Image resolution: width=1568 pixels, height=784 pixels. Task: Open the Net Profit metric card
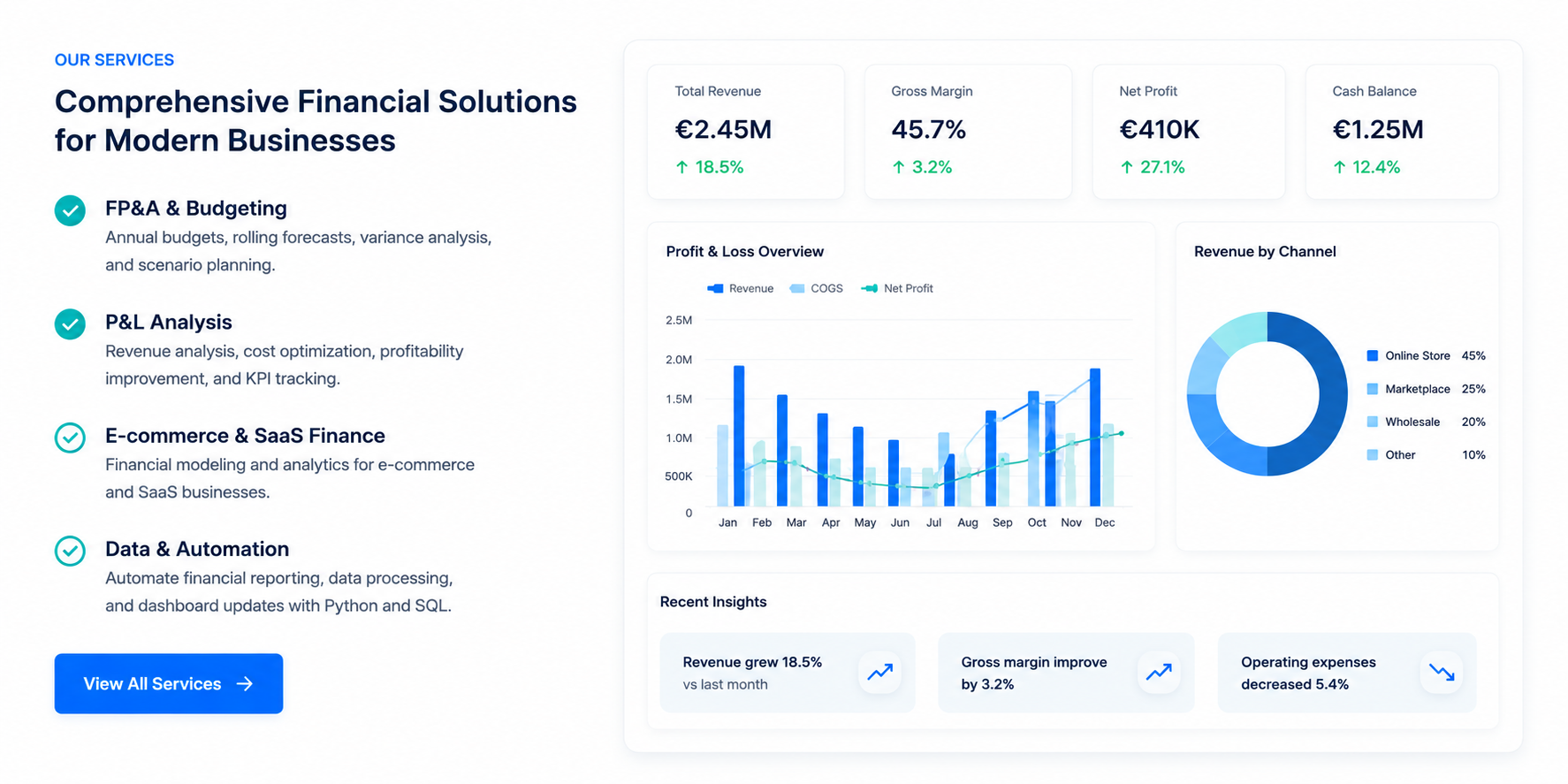point(1189,131)
